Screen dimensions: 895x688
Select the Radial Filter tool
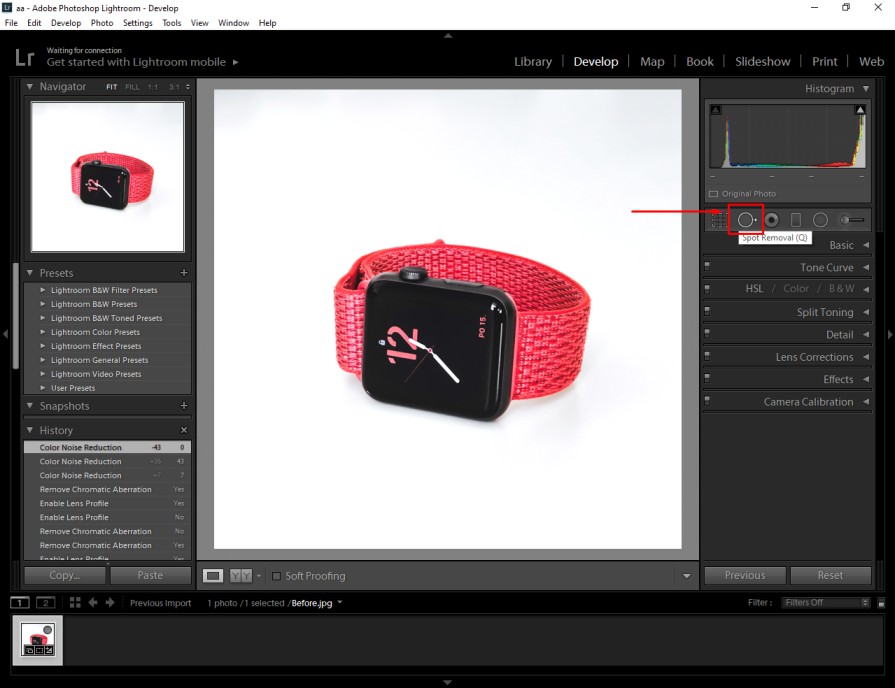820,220
